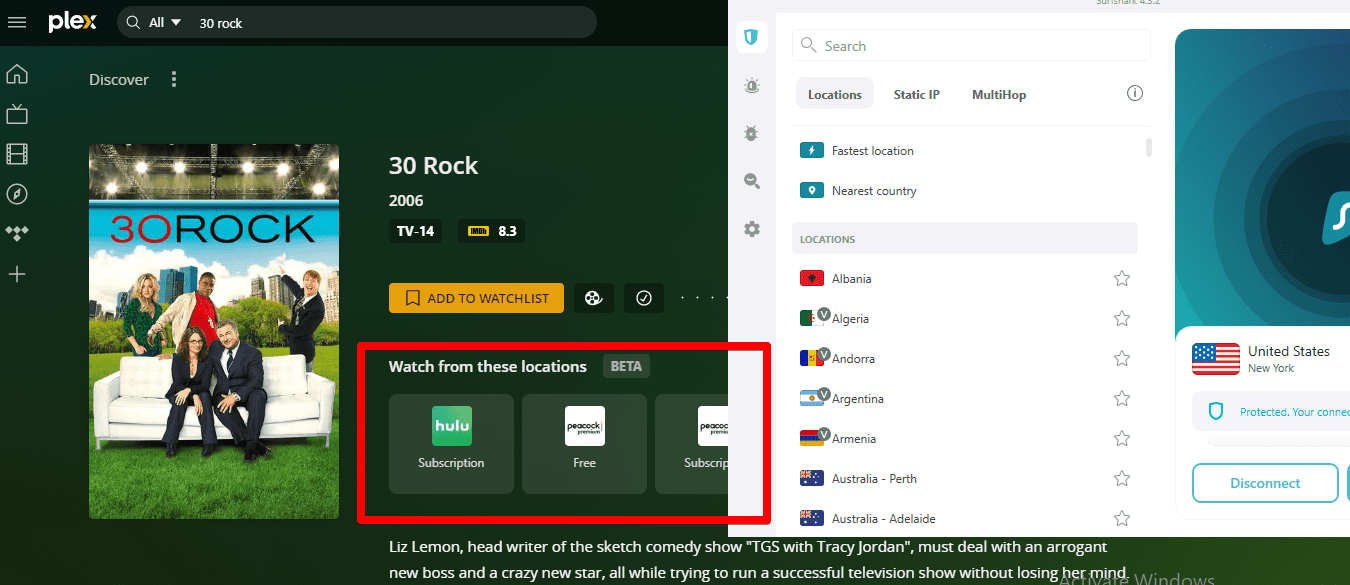Open Surfshark settings gear icon
Screen dimensions: 1350x585
[752, 229]
